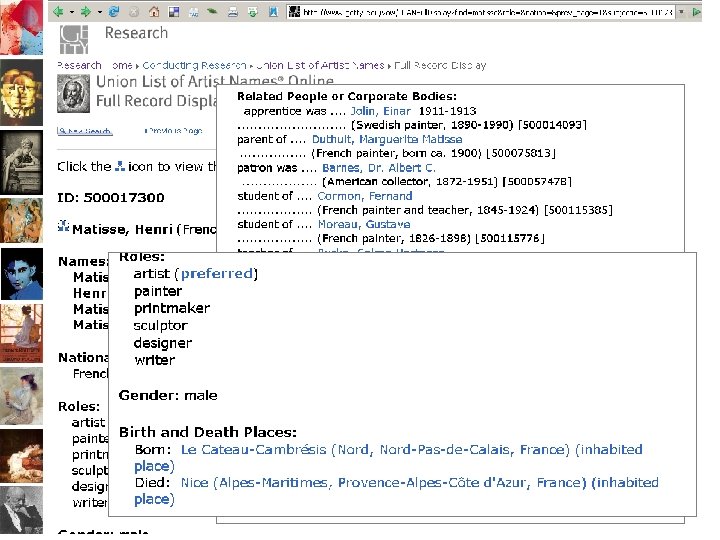This screenshot has width=720, height=540.
Task: Click the browser Forward arrow
Action: [85, 11]
